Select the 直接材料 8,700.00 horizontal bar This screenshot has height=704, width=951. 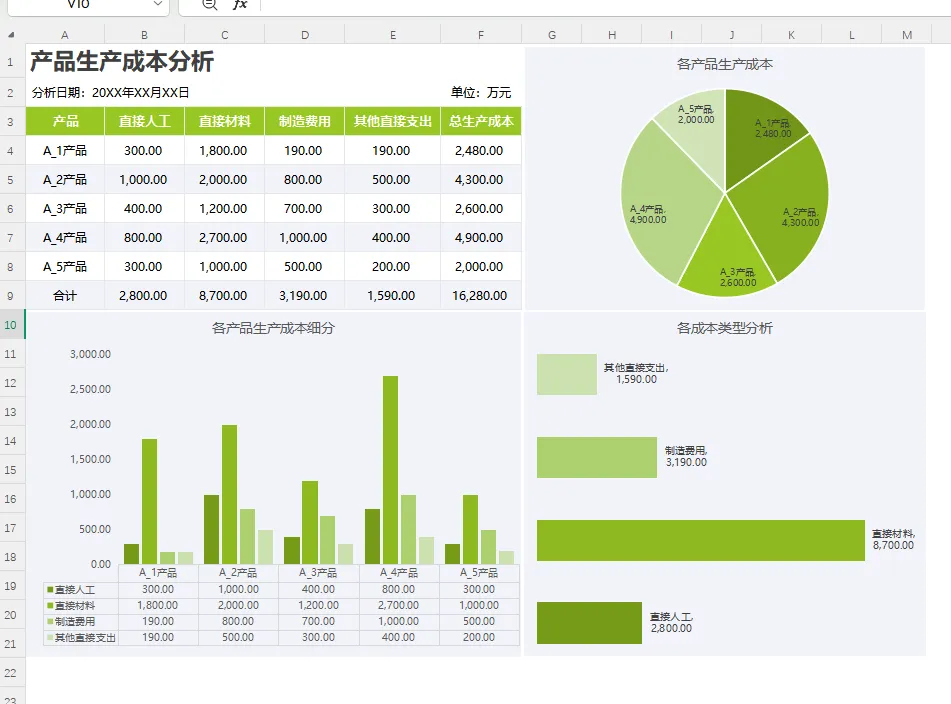pyautogui.click(x=701, y=540)
